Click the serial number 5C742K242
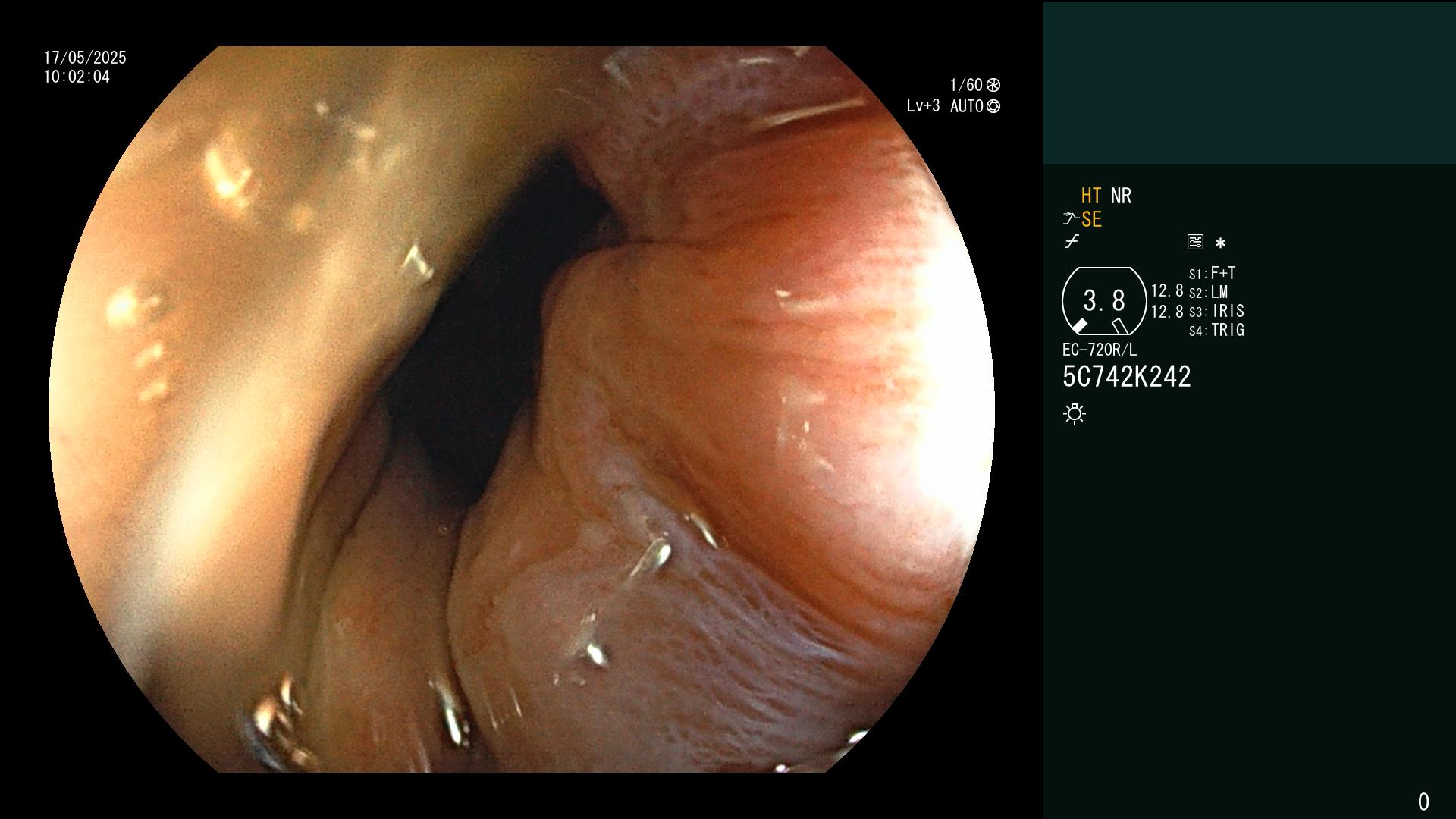 (1127, 376)
